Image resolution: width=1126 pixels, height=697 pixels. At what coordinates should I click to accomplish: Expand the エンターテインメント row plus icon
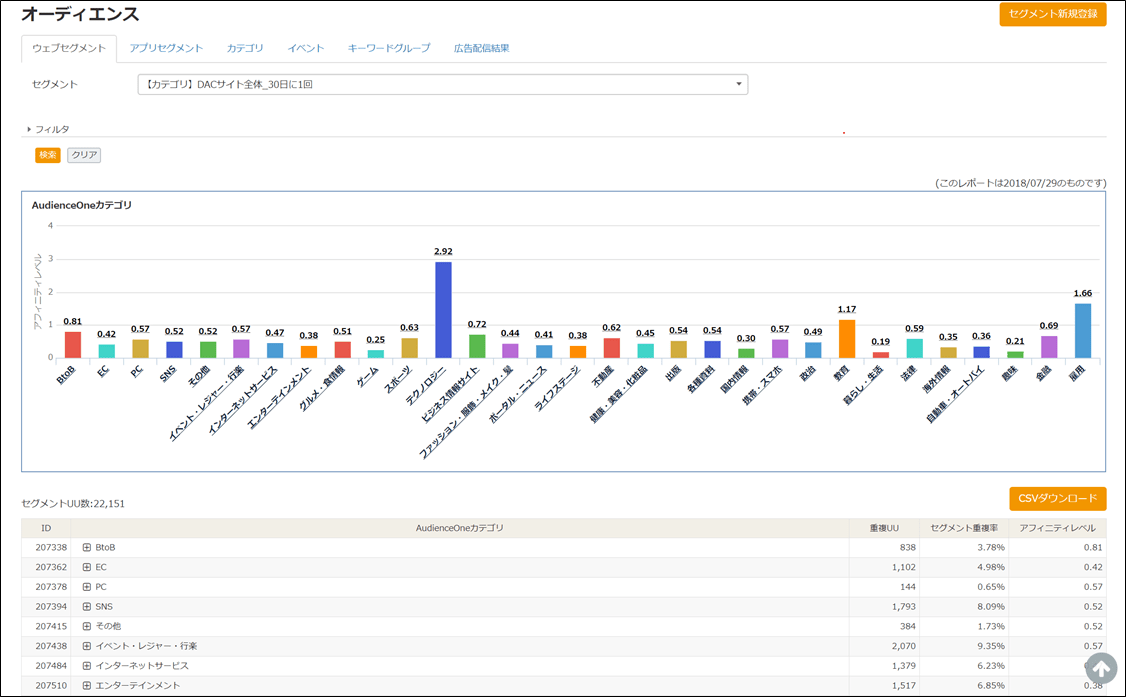tap(87, 685)
